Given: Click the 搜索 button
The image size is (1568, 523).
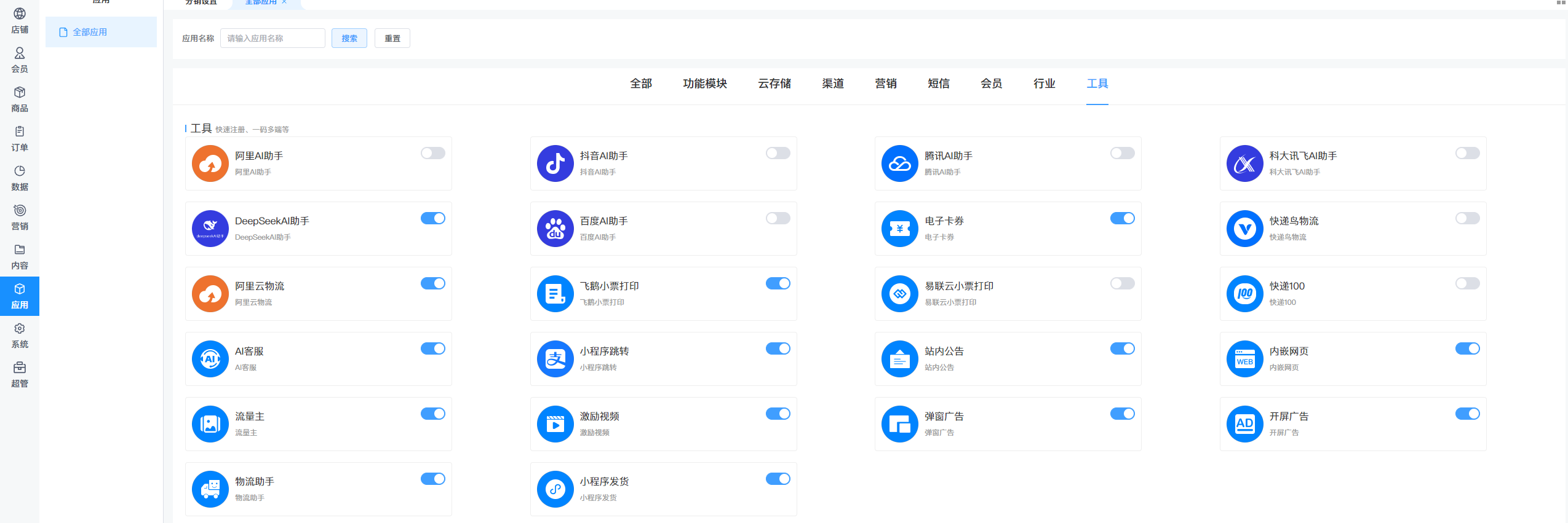Looking at the screenshot, I should point(349,38).
